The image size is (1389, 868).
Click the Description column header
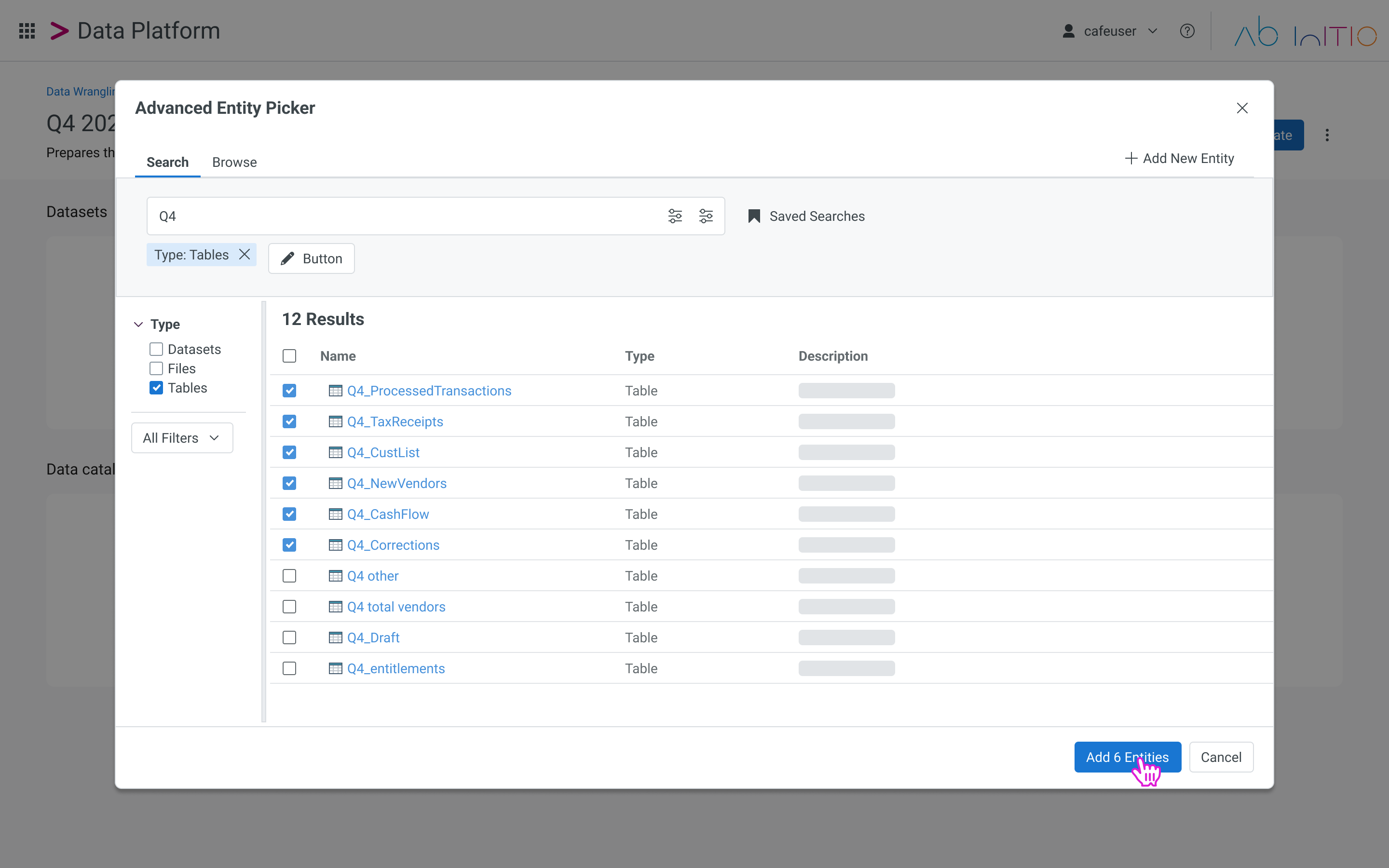point(833,356)
